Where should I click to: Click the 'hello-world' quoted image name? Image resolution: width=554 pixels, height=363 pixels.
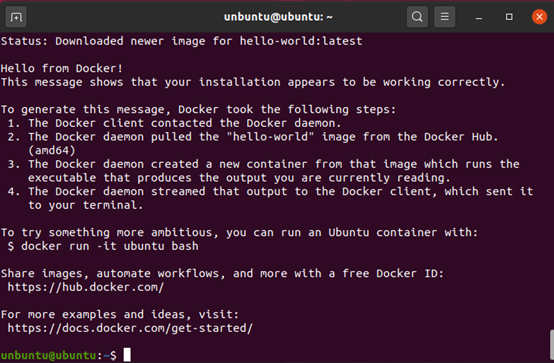[x=270, y=137]
